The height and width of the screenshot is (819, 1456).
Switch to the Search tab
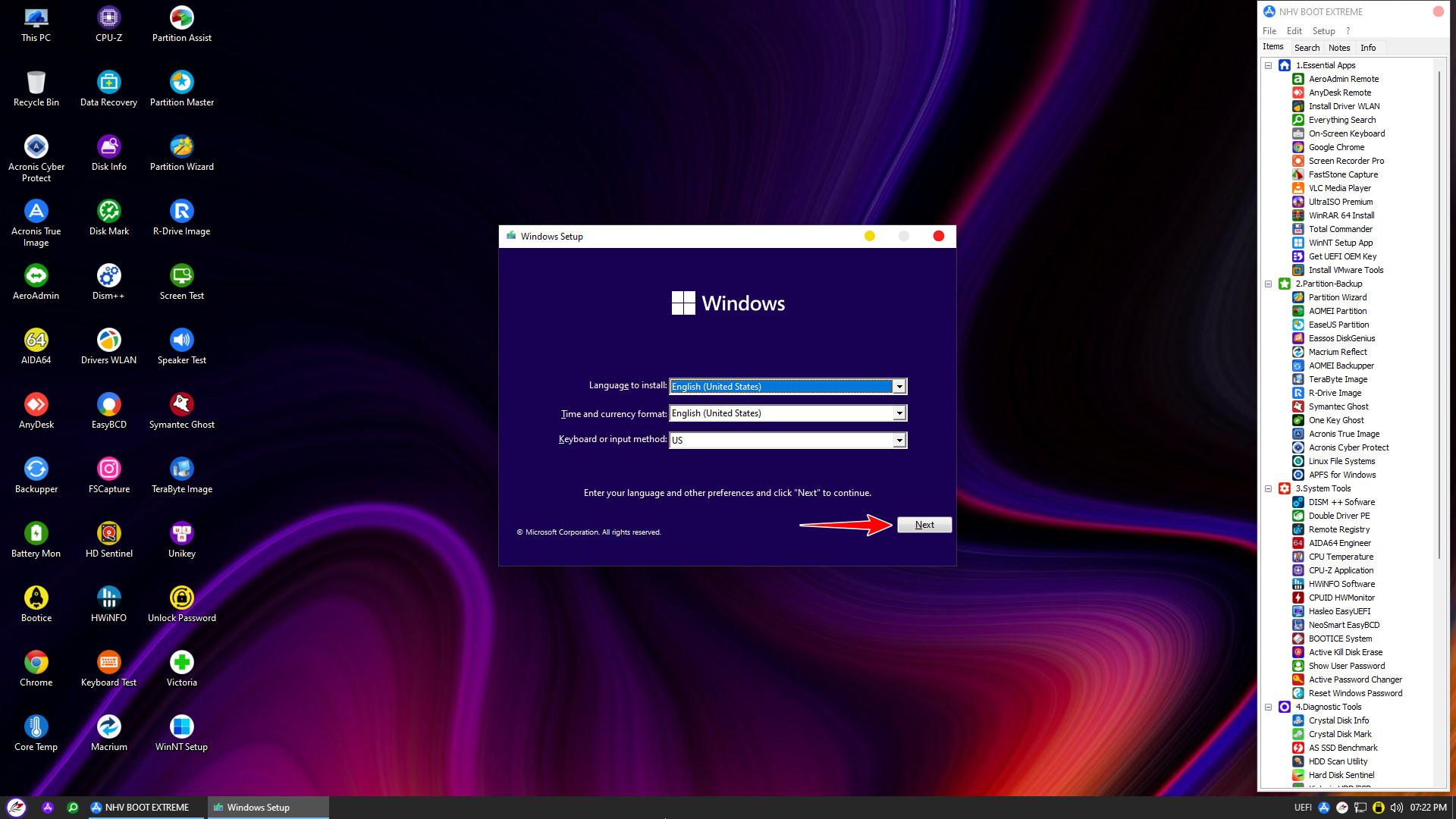[x=1307, y=48]
